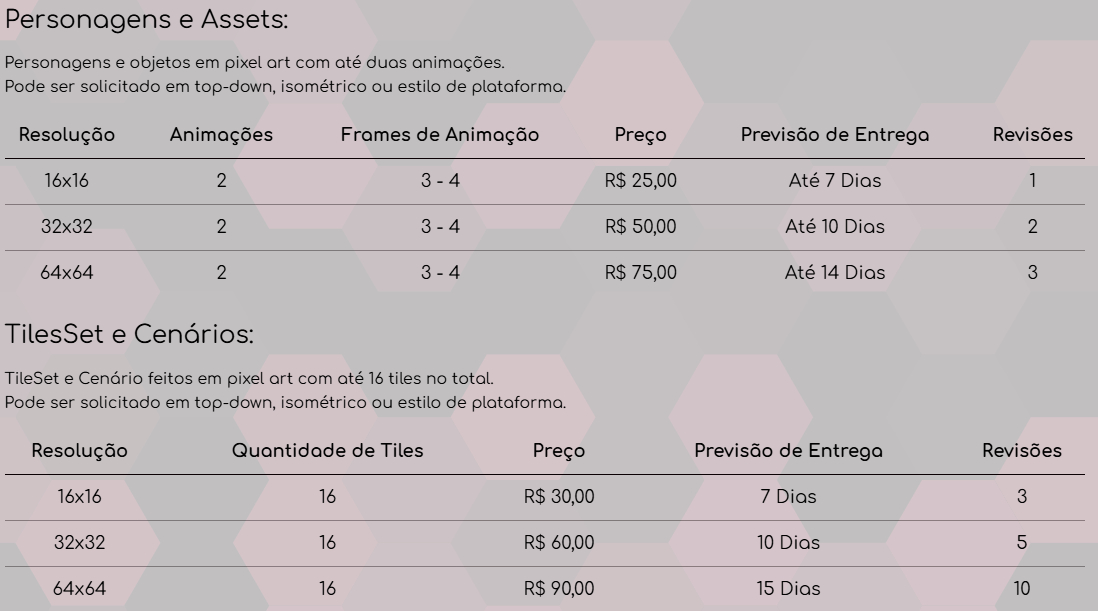The height and width of the screenshot is (611, 1098).
Task: Click the "Até 14 Dias" delivery cell
Action: tap(835, 272)
